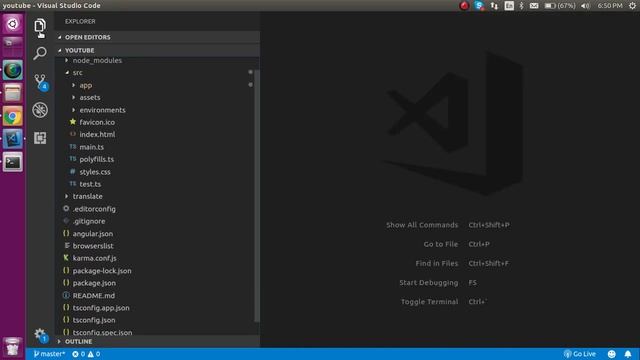Open the Extensions view
This screenshot has height=360, width=640.
click(x=40, y=138)
